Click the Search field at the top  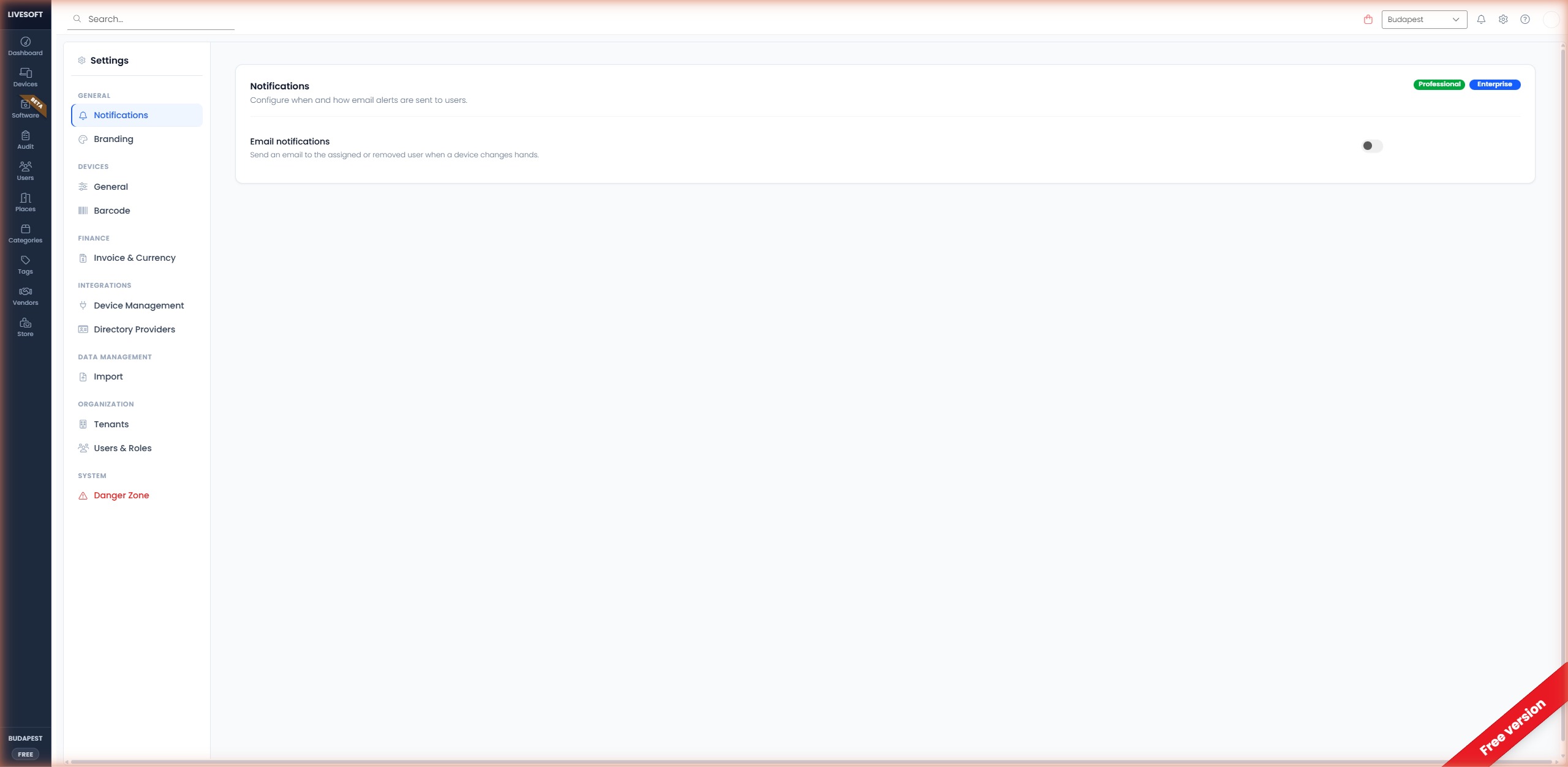pyautogui.click(x=151, y=18)
